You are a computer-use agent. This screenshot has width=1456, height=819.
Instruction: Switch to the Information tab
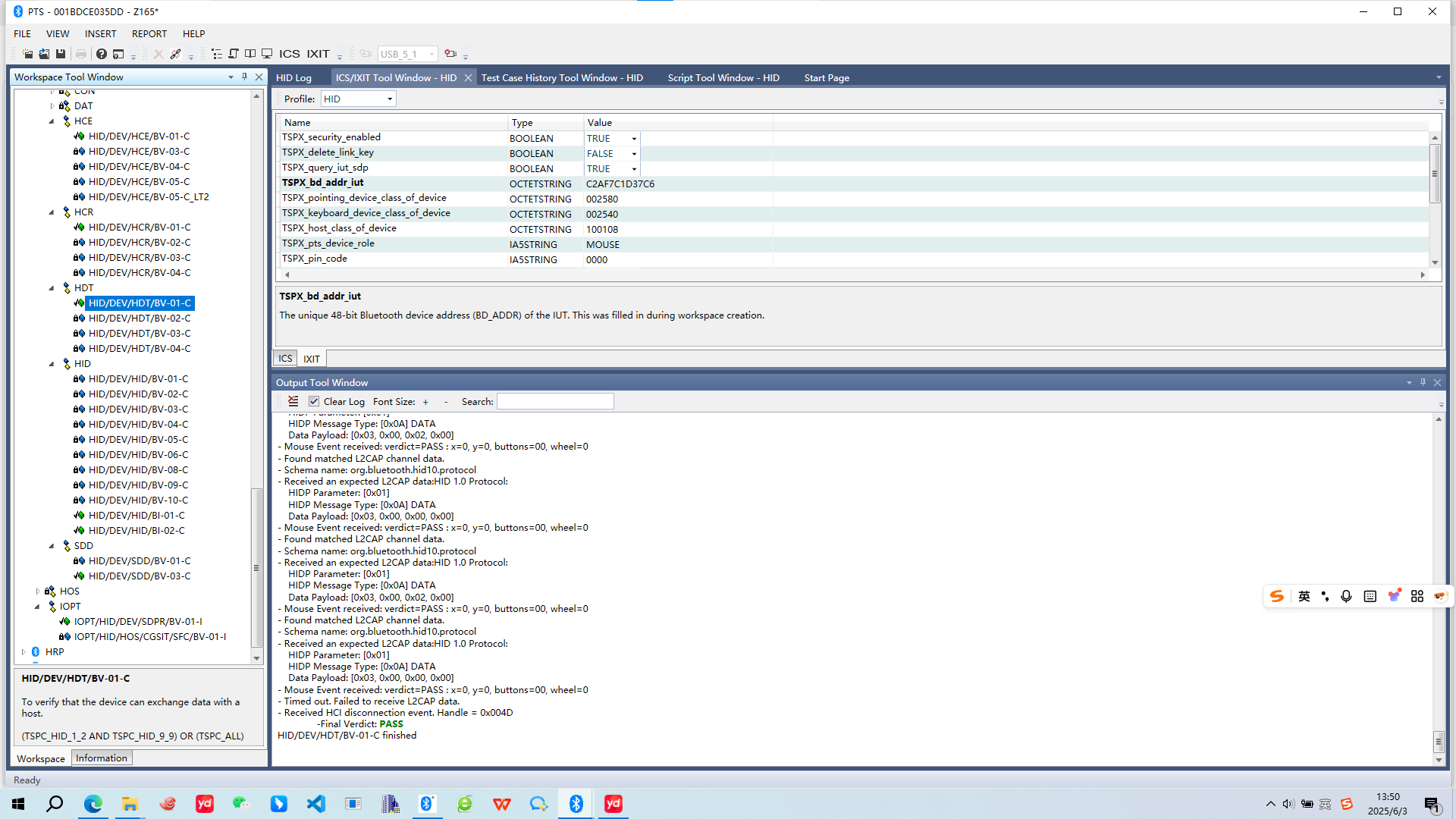[x=102, y=758]
